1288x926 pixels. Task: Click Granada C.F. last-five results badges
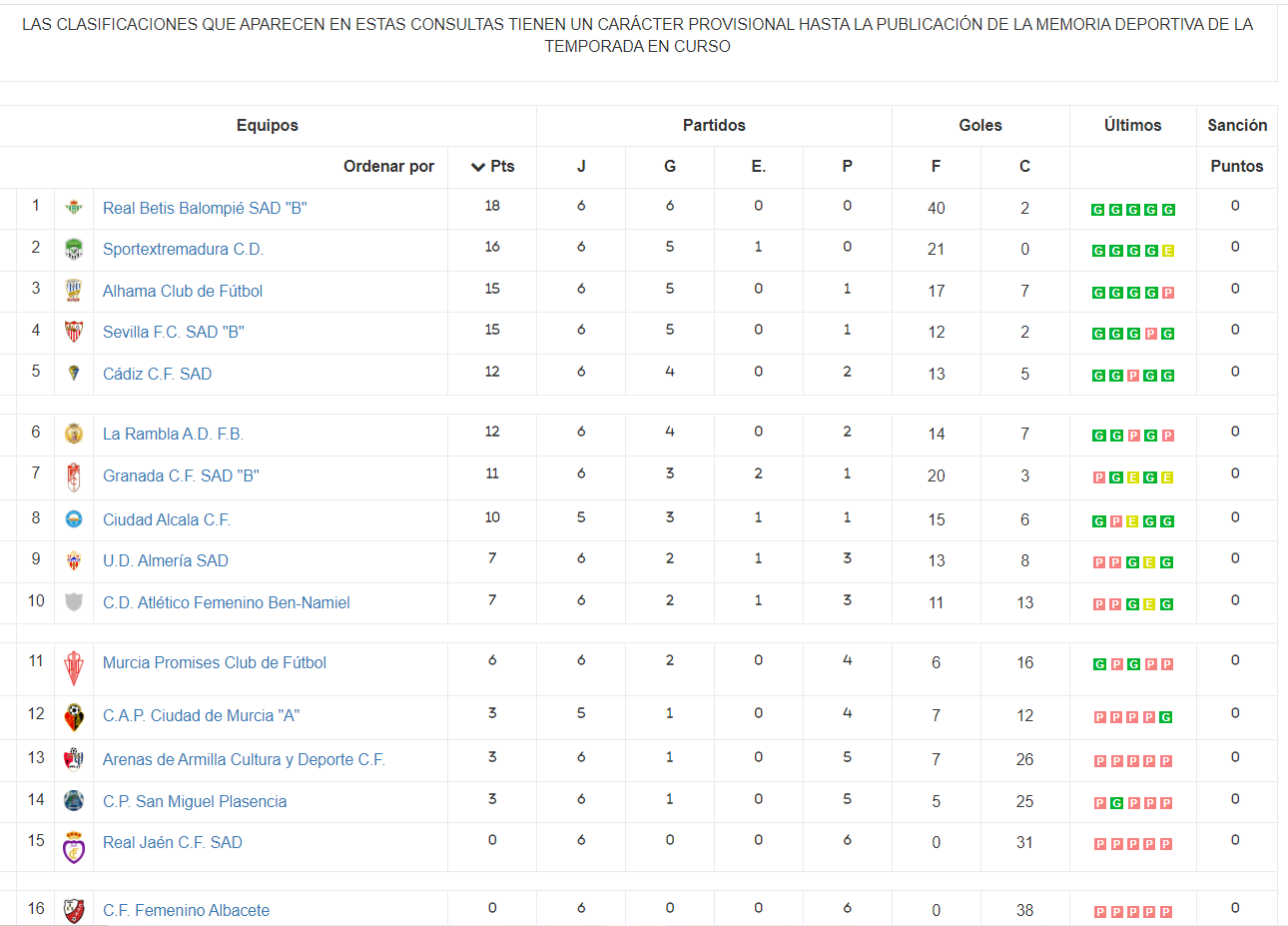click(1133, 477)
